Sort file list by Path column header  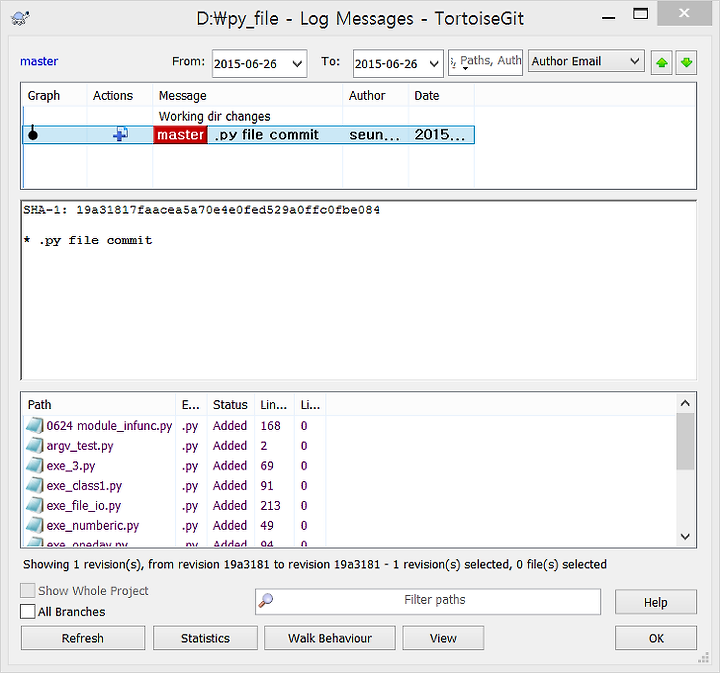tap(99, 404)
